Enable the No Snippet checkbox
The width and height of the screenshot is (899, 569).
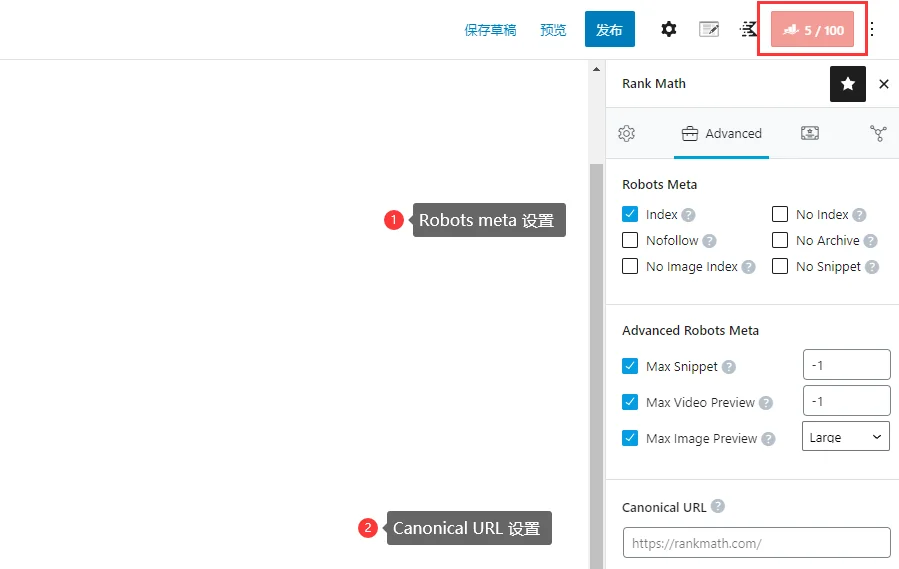point(780,266)
